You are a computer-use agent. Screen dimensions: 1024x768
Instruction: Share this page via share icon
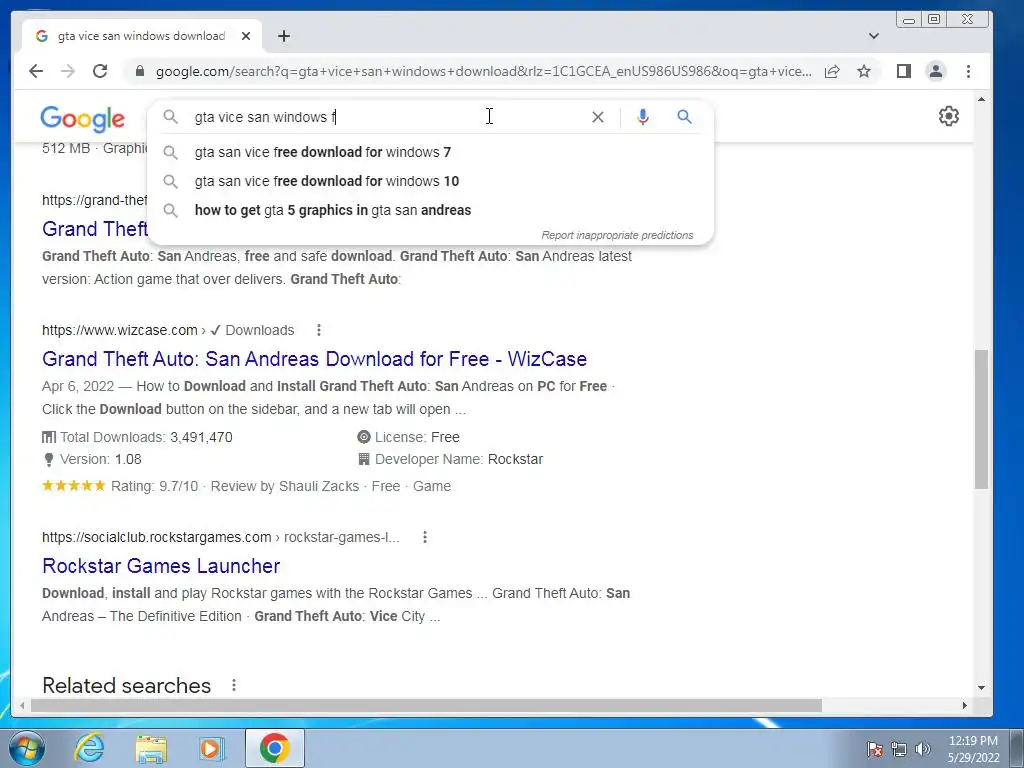[x=831, y=71]
